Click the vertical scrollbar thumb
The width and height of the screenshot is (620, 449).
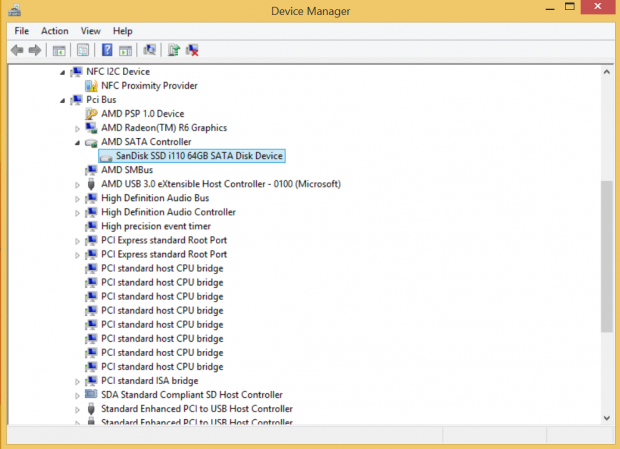click(x=607, y=256)
